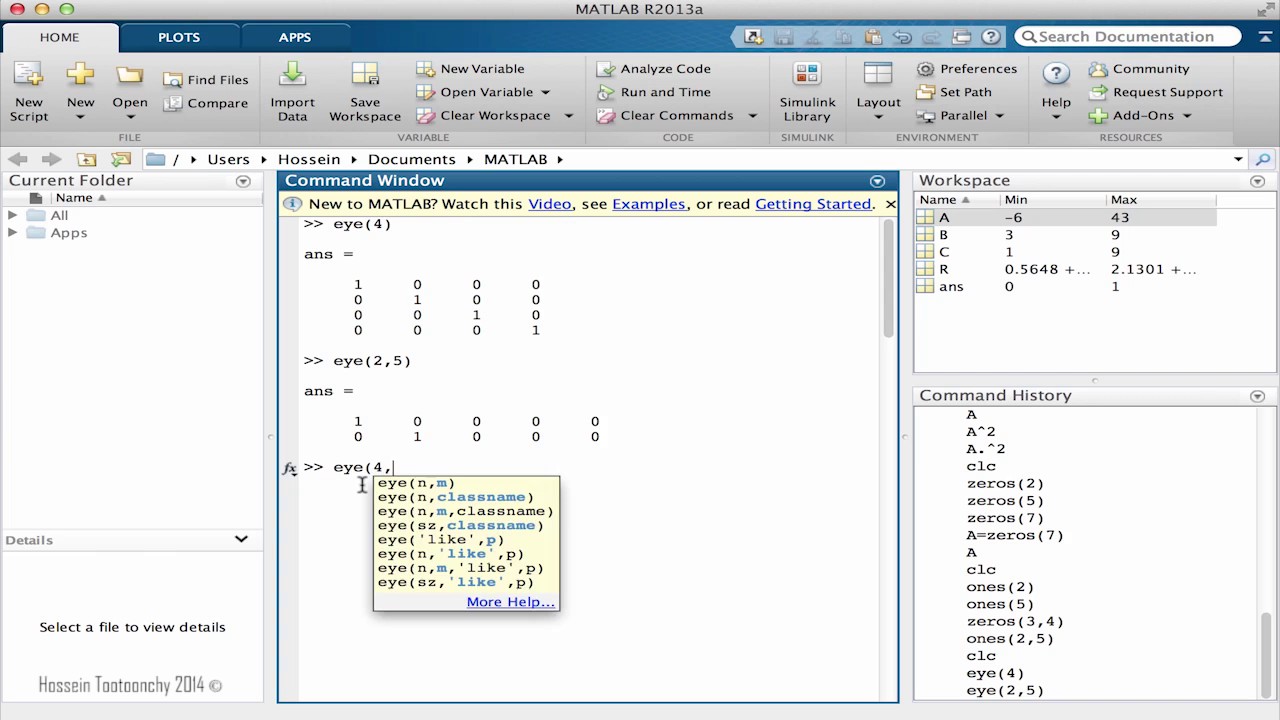Open the Workspace panel actions menu
Screen dimensions: 1280x720
[1258, 181]
